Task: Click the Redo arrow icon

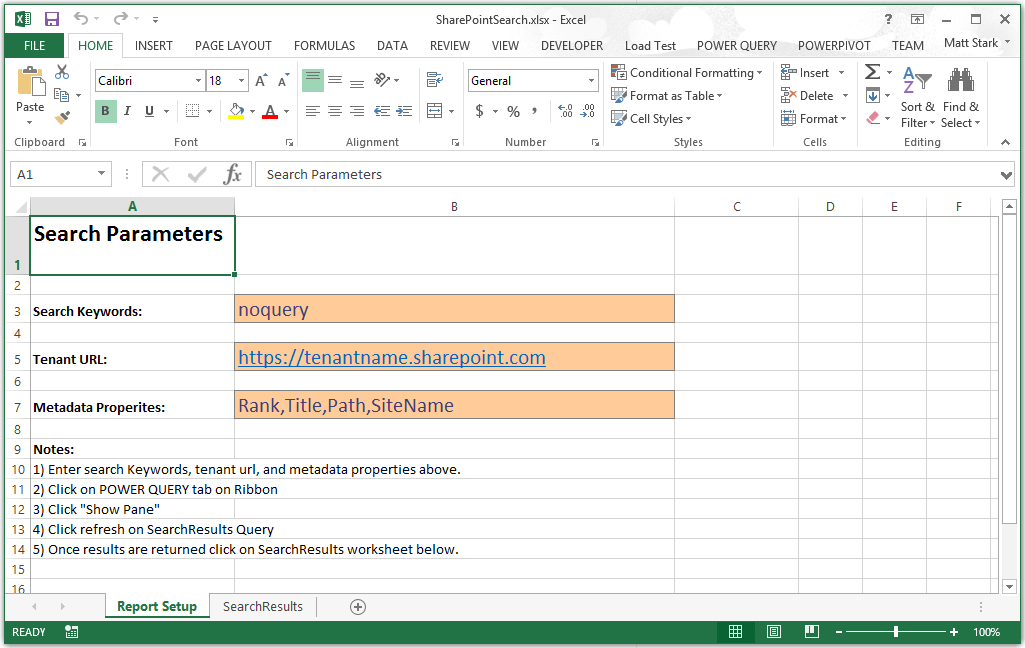Action: tap(120, 18)
